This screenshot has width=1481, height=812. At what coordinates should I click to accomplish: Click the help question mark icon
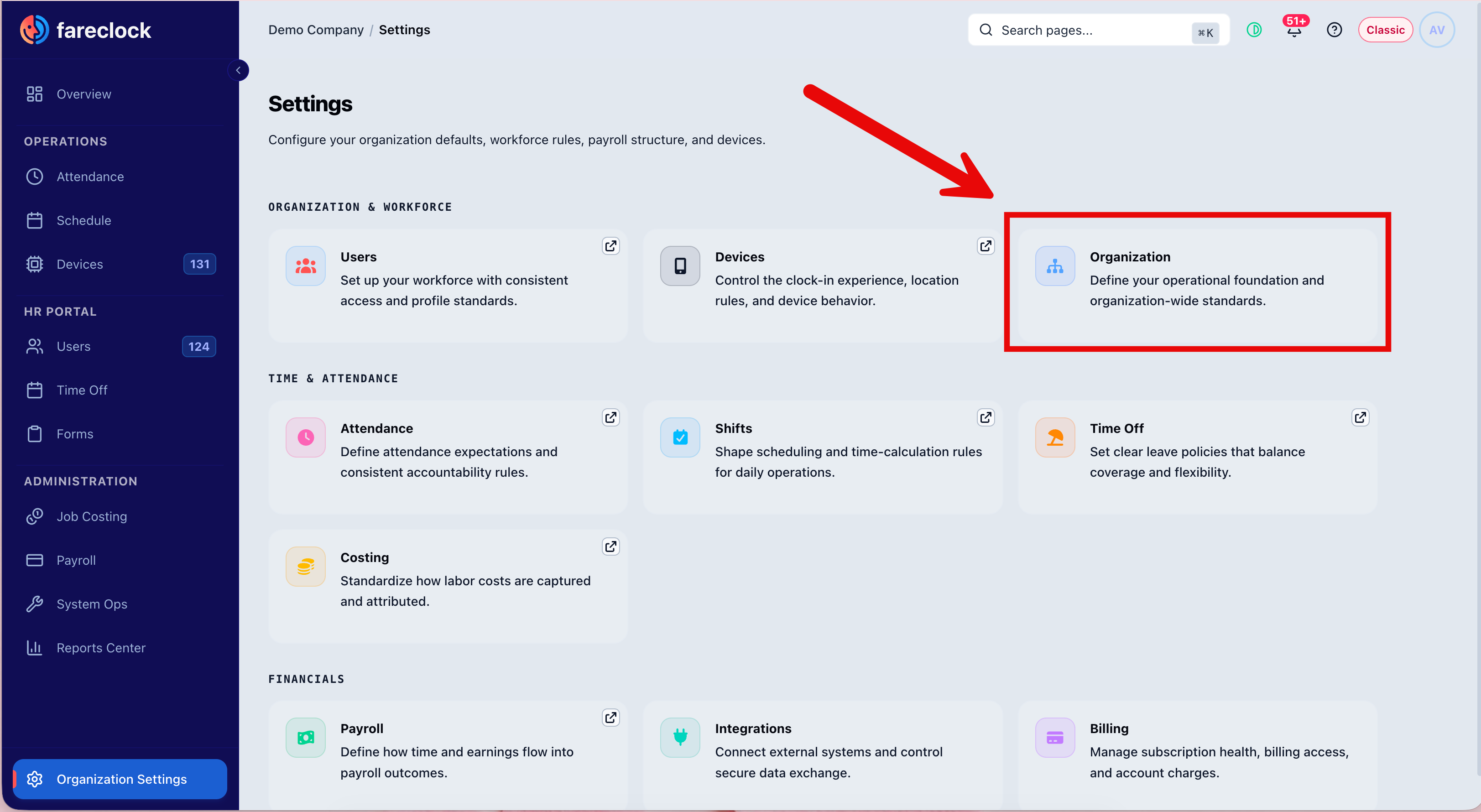coord(1334,30)
